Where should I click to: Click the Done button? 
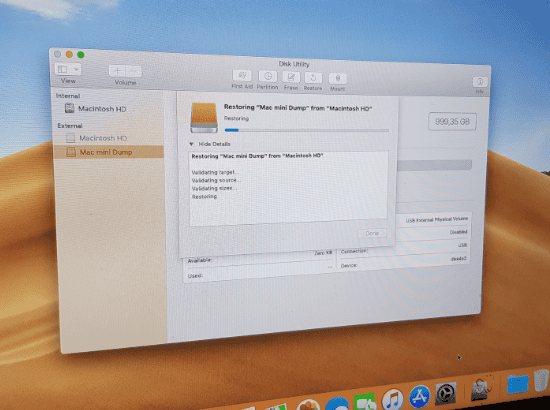click(372, 233)
